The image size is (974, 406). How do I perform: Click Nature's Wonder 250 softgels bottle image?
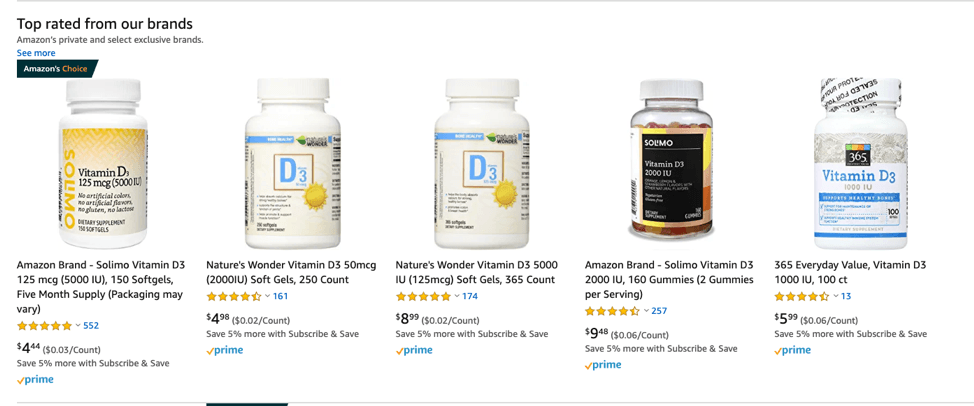293,164
